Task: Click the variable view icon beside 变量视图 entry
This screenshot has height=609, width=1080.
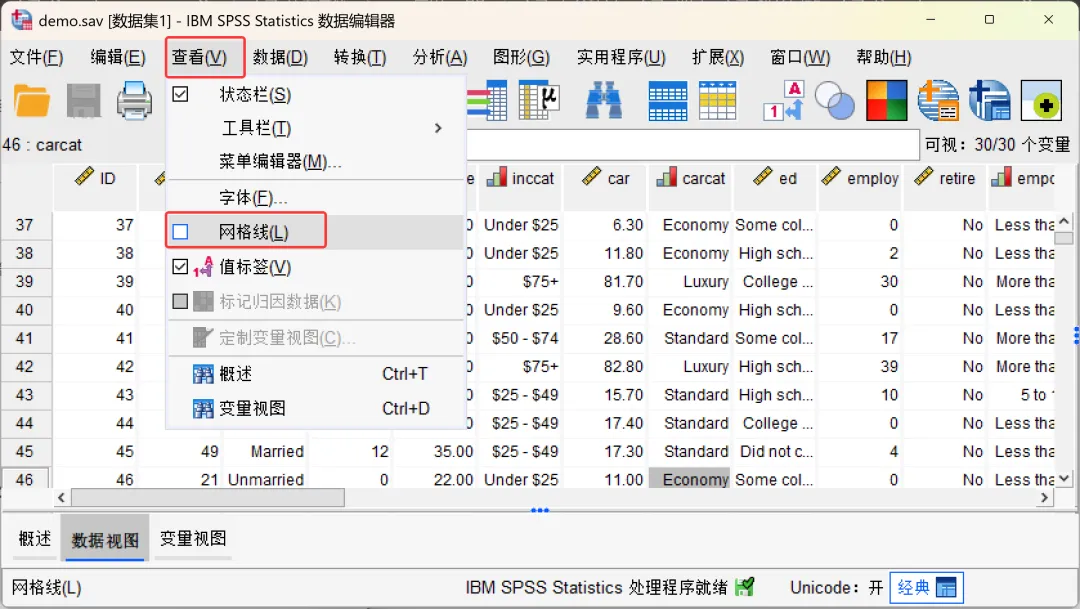Action: coord(203,409)
